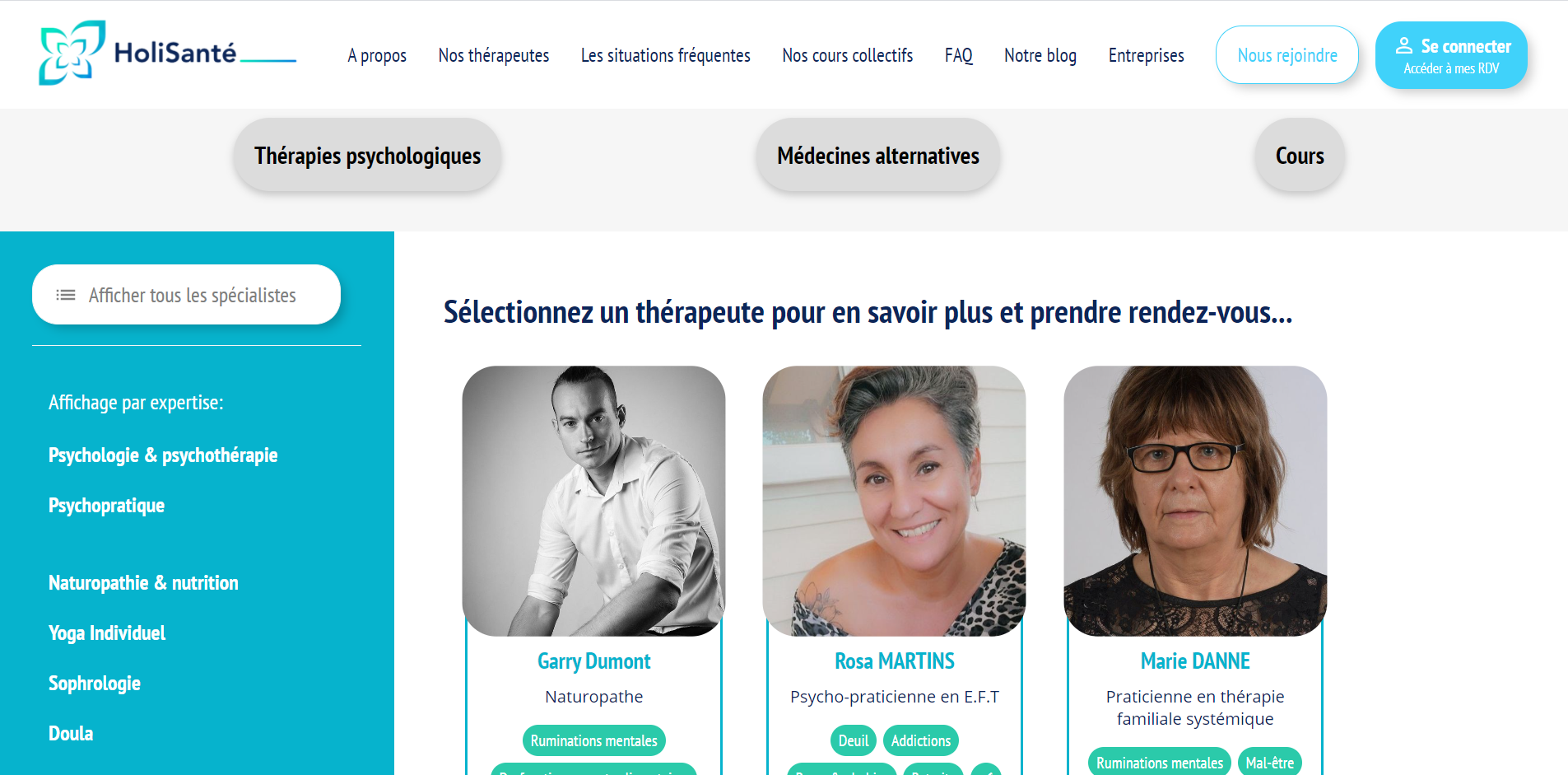Click the Addictions tag on Rosa MARTINS
The height and width of the screenshot is (775, 1568).
point(921,740)
